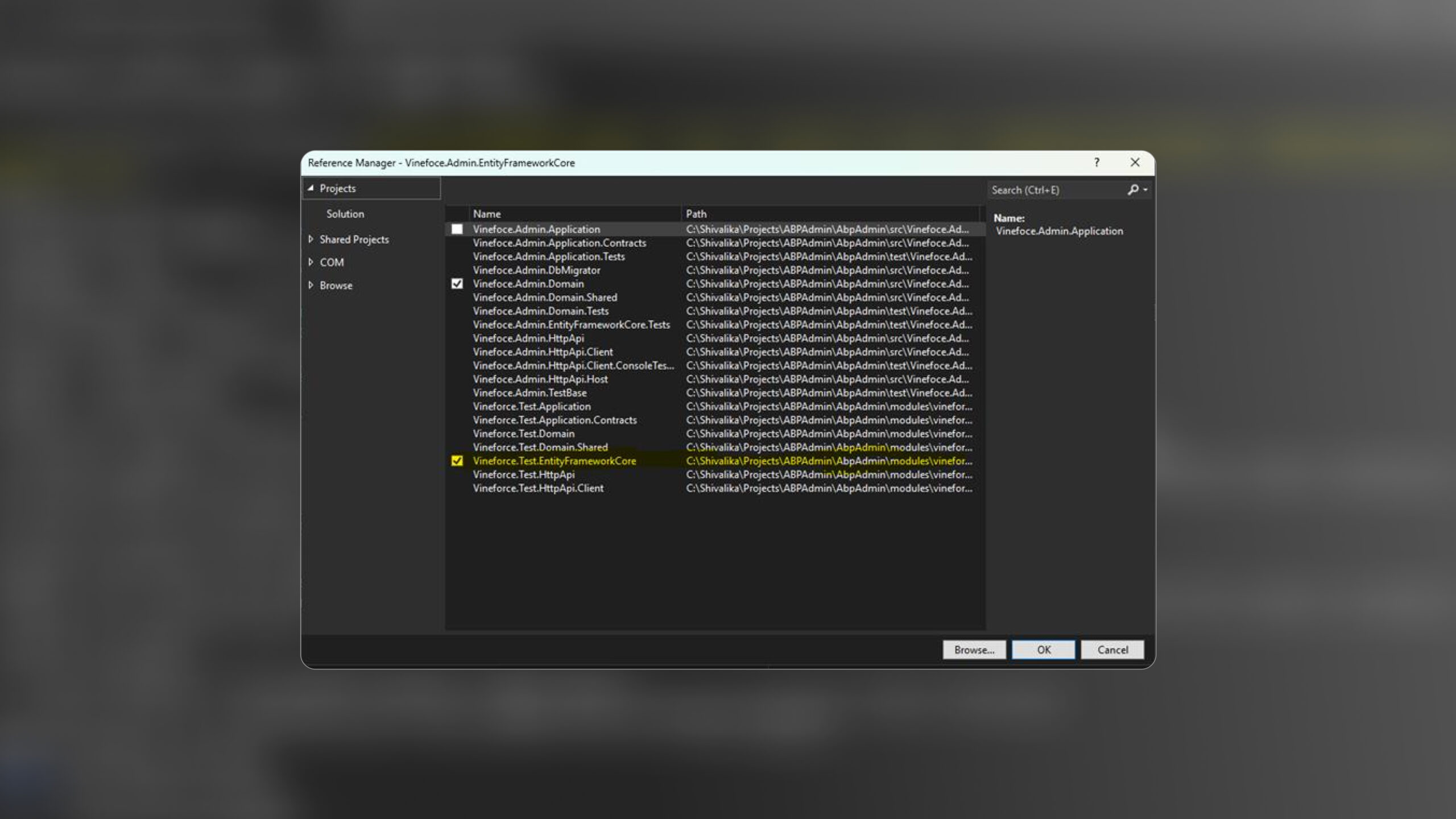This screenshot has height=819, width=1456.
Task: Open the Browse category in sidebar
Action: pyautogui.click(x=336, y=286)
